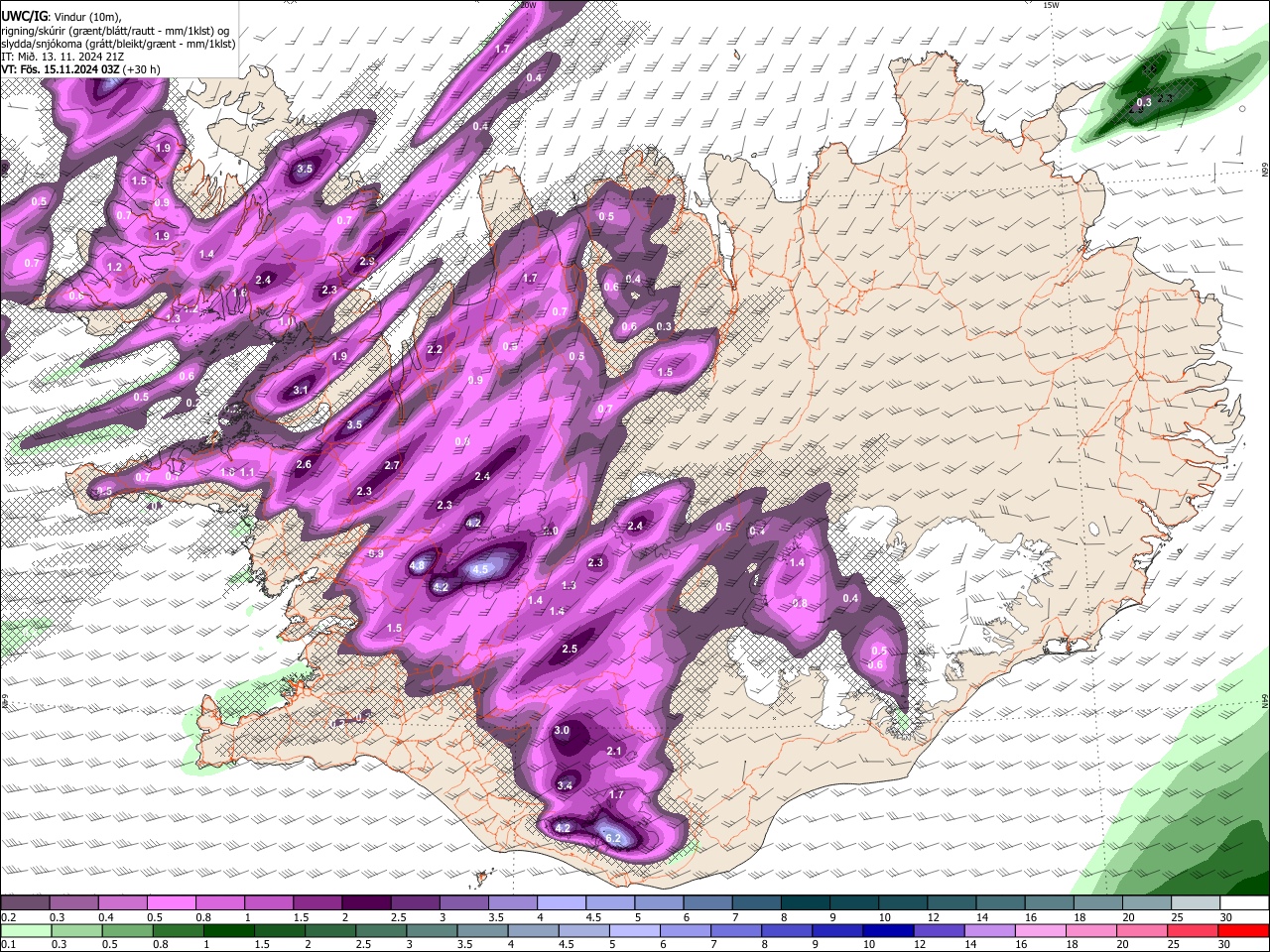Screen dimensions: 1270x952
Task: Pick the darkest green 1 rain scale swatch
Action: pyautogui.click(x=227, y=931)
